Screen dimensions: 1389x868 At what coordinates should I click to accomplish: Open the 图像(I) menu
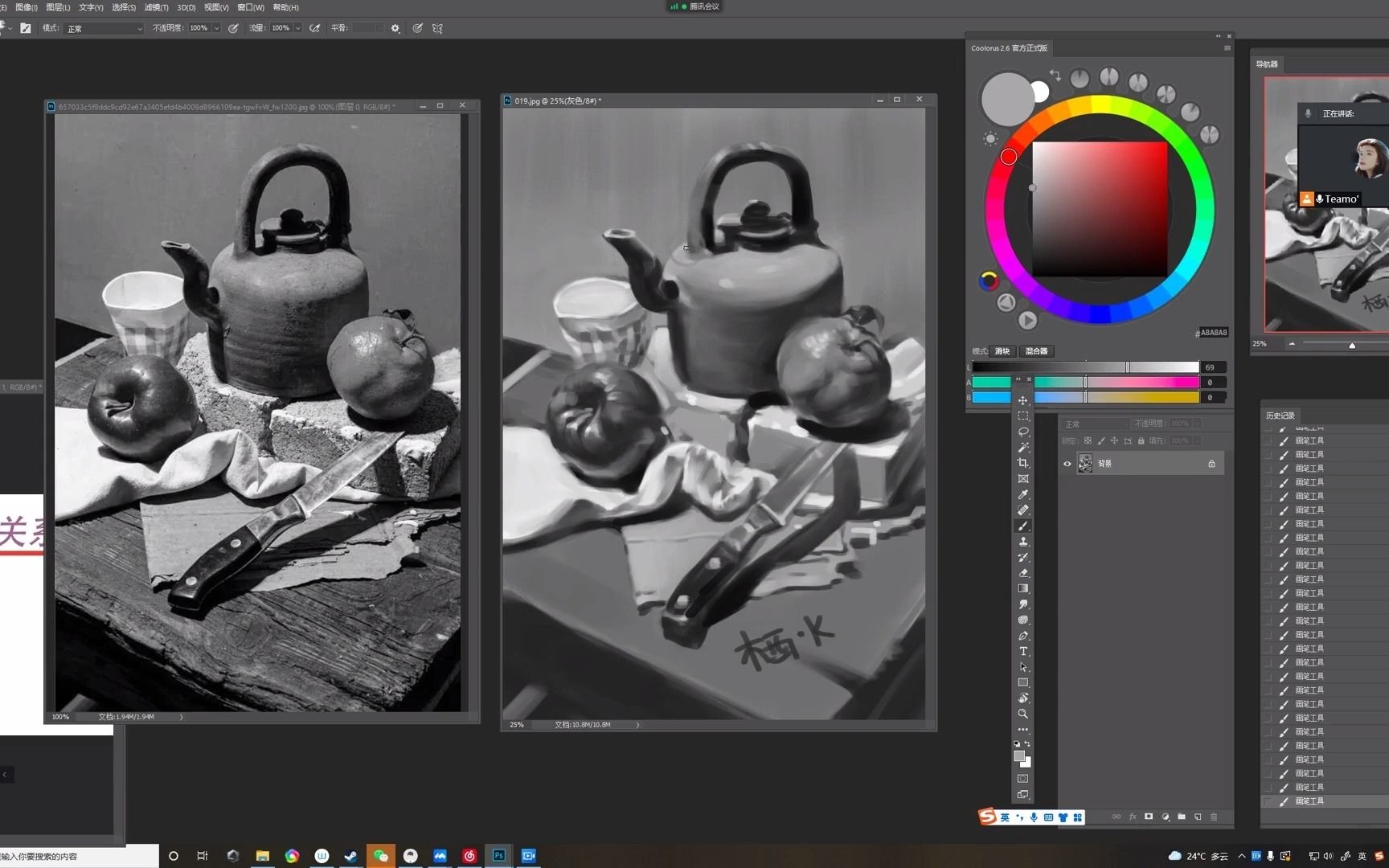[27, 7]
